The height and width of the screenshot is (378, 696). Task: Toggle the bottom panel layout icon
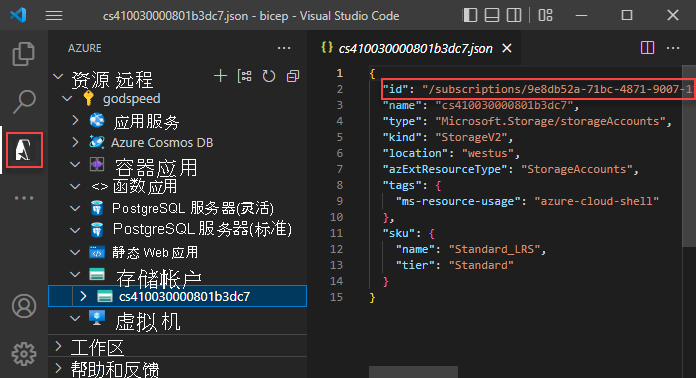pyautogui.click(x=492, y=15)
